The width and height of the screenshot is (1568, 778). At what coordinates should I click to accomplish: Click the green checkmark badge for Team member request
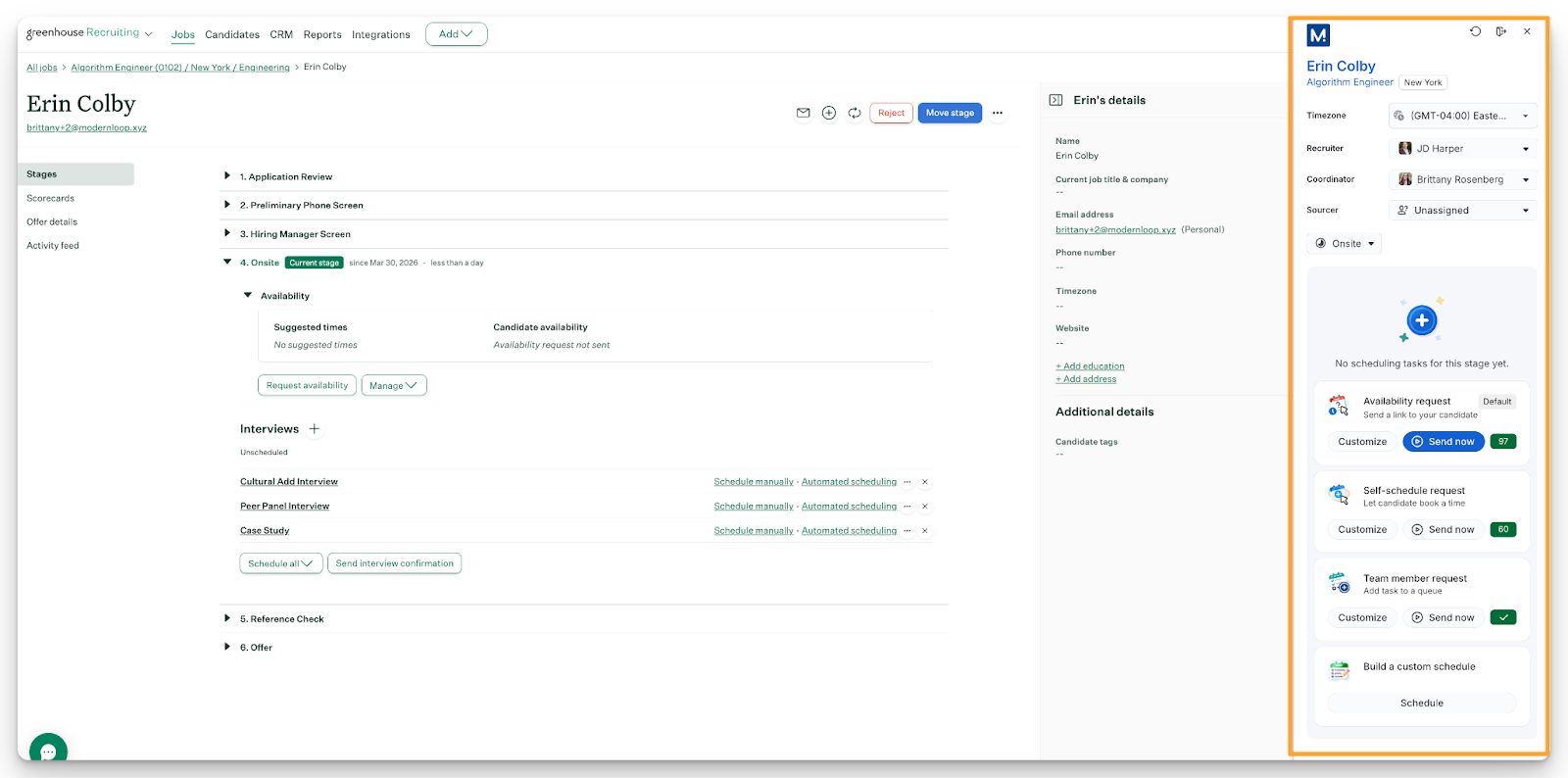click(x=1502, y=617)
